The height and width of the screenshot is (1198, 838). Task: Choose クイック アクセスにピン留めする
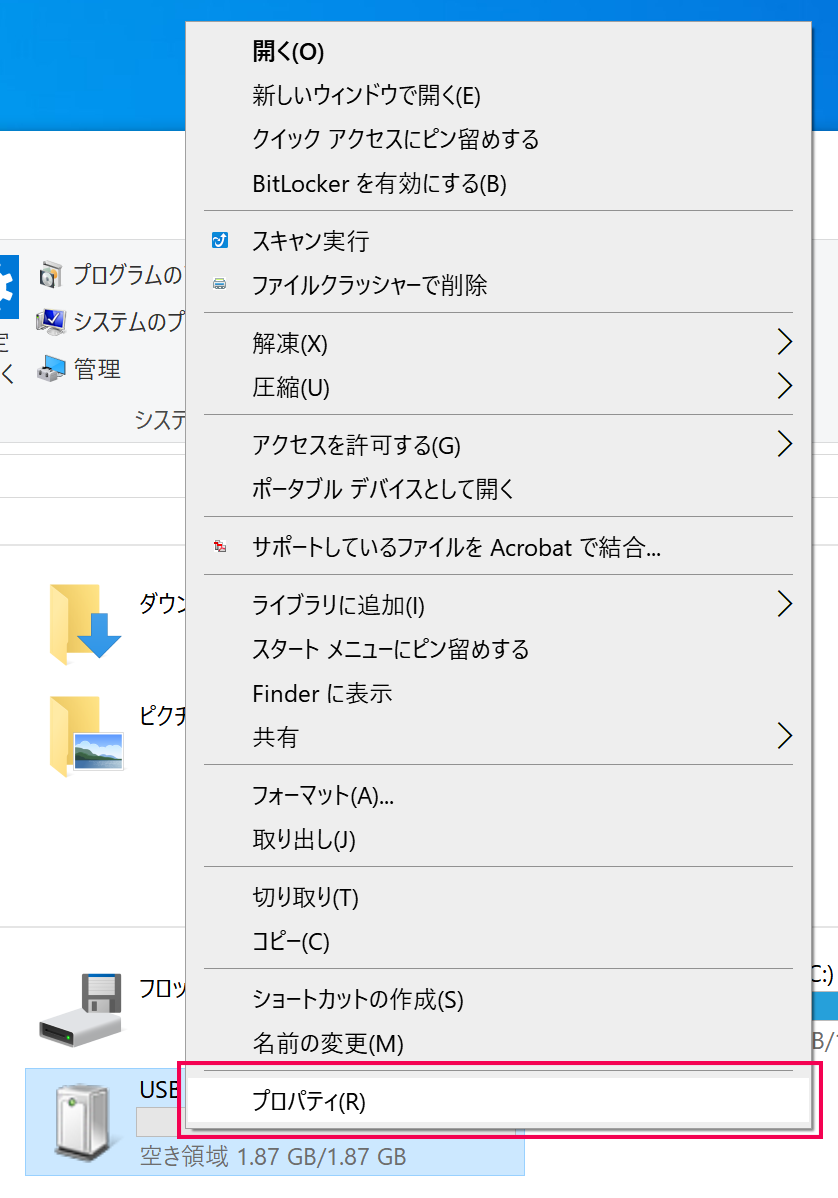tap(499, 139)
